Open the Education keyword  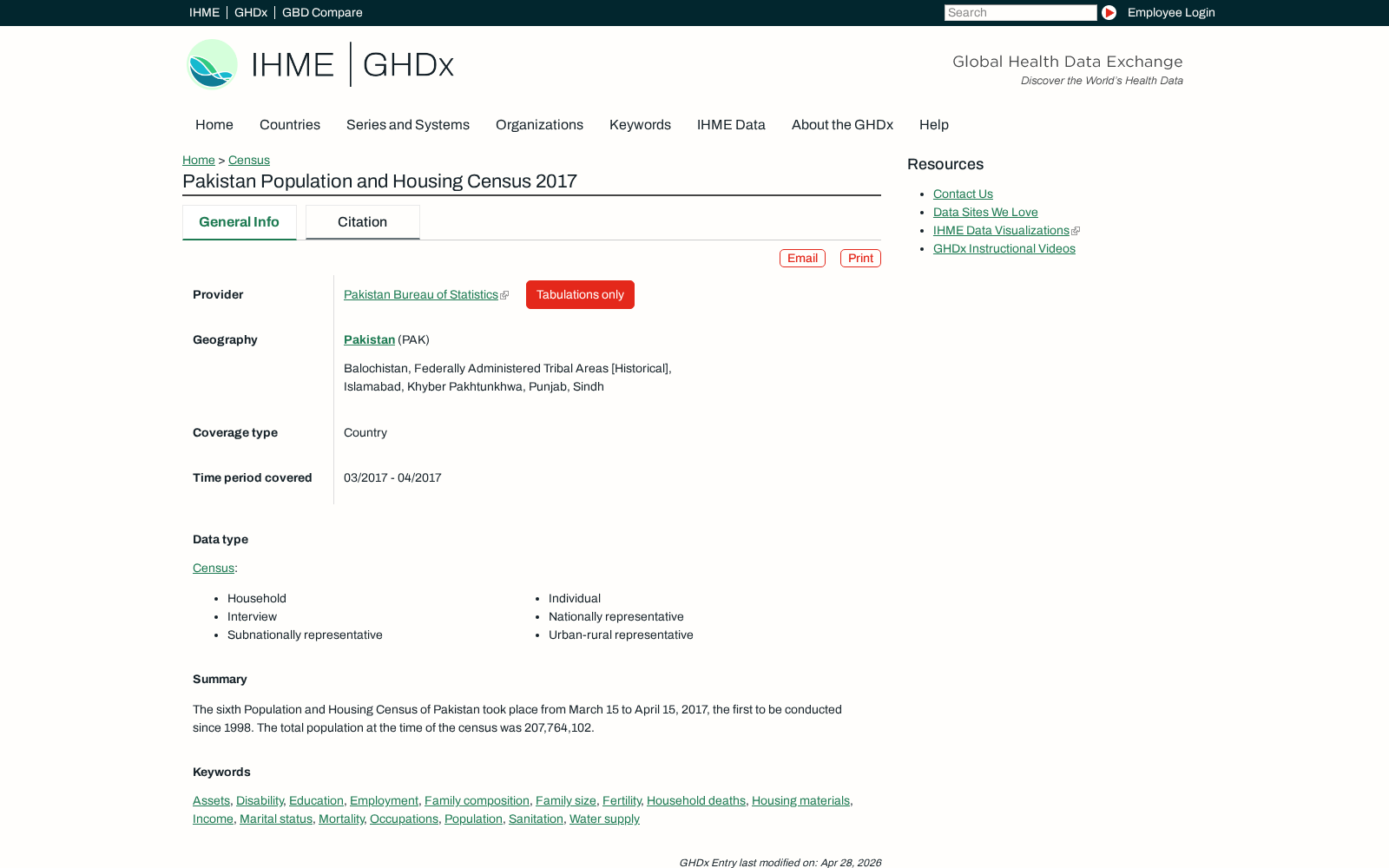tap(316, 801)
